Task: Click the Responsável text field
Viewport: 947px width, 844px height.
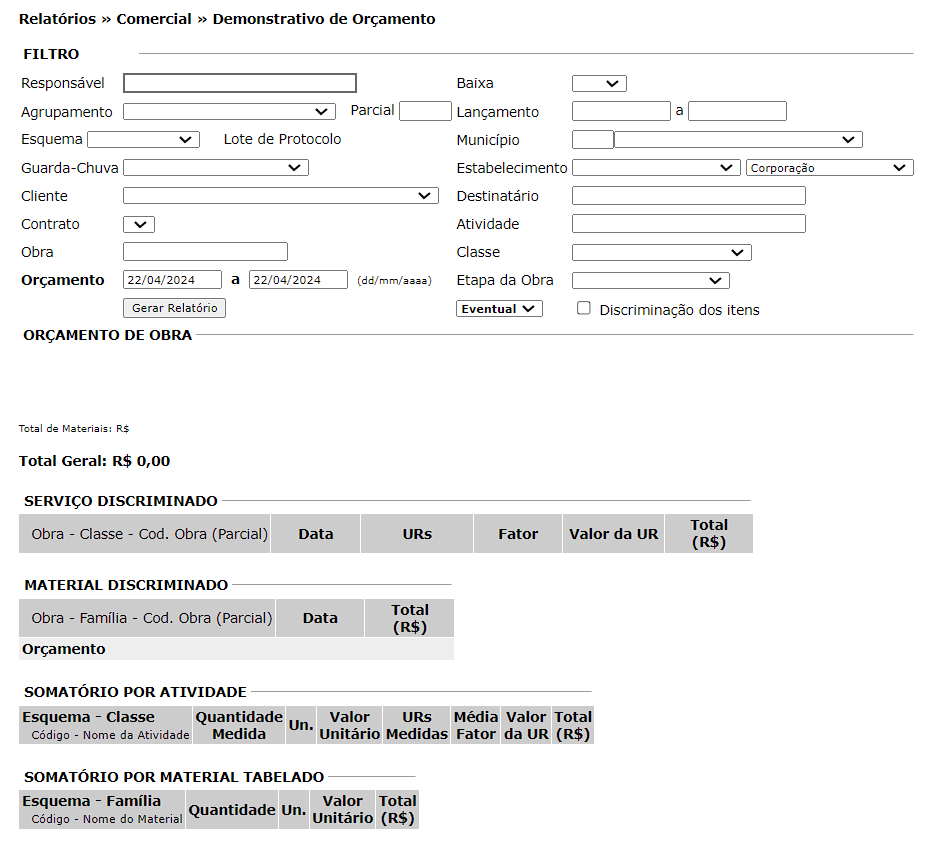Action: pos(239,83)
